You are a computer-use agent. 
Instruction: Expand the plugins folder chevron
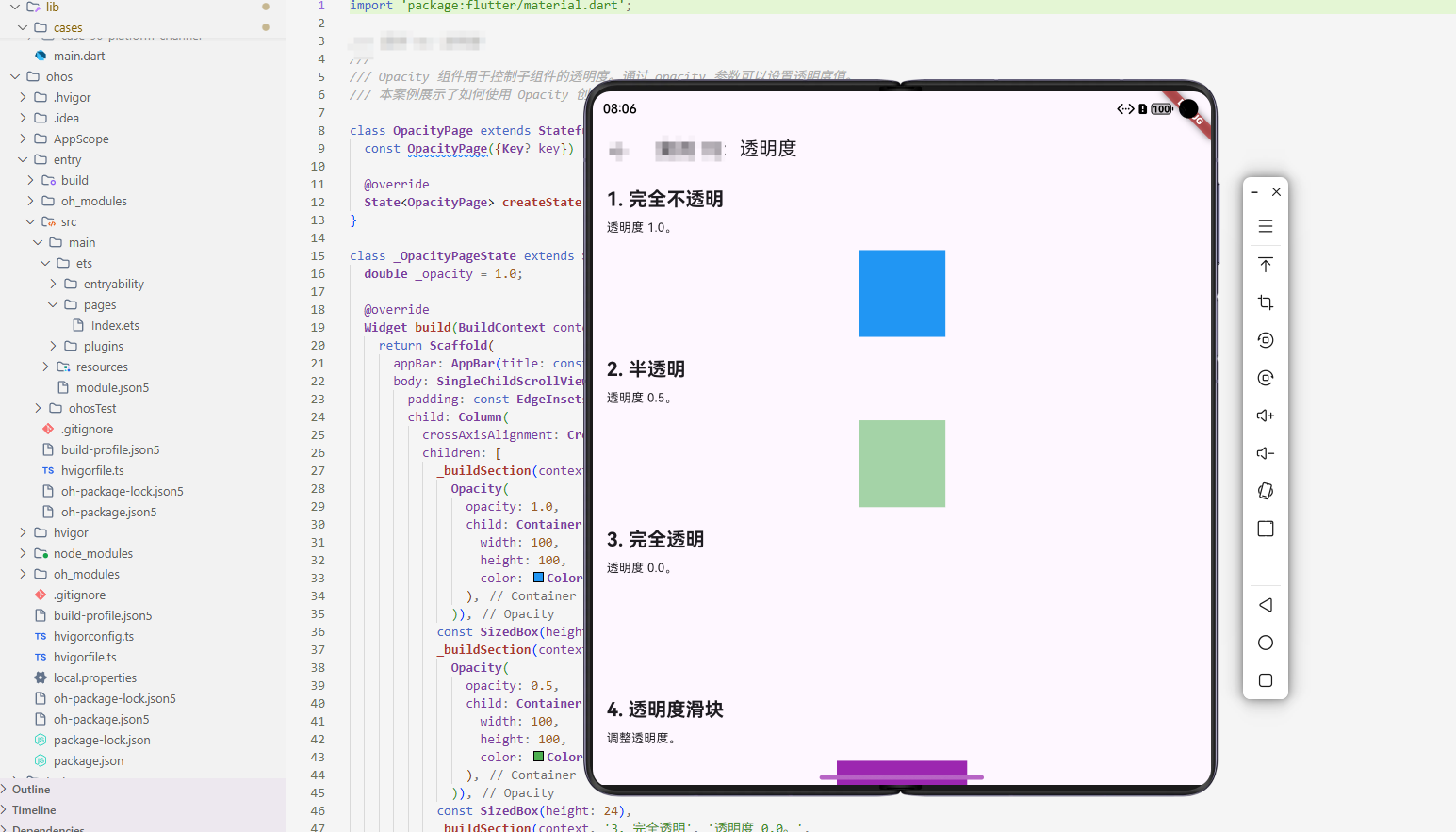point(53,346)
